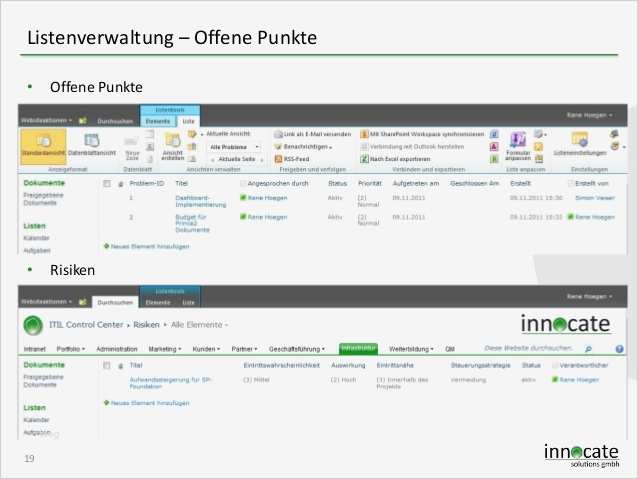Screen dimensions: 638x479
Task: Click the Risiken breadcrumb link
Action: (146, 325)
